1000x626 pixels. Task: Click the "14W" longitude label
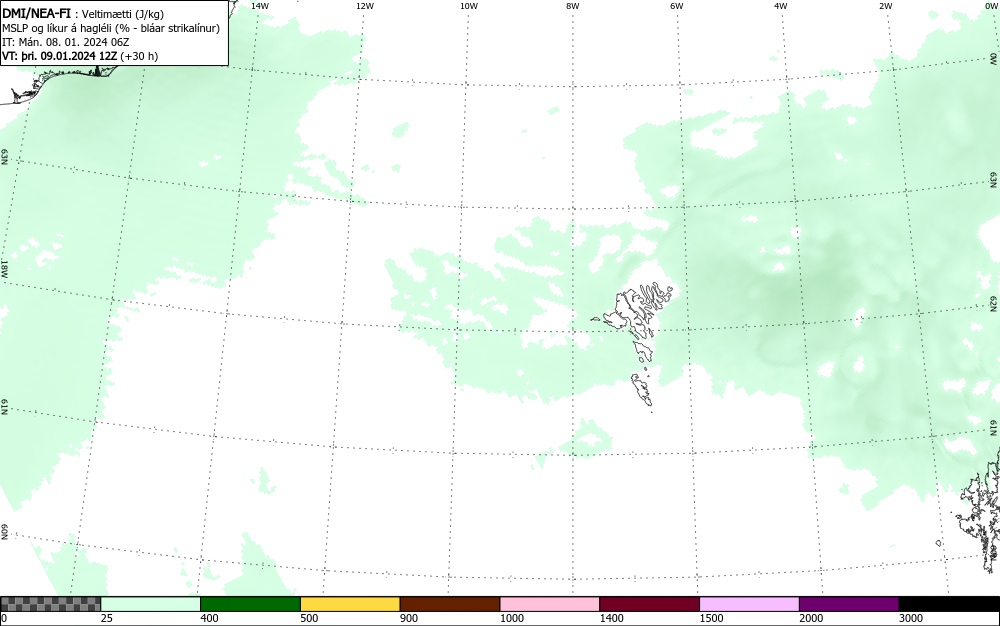[x=260, y=6]
